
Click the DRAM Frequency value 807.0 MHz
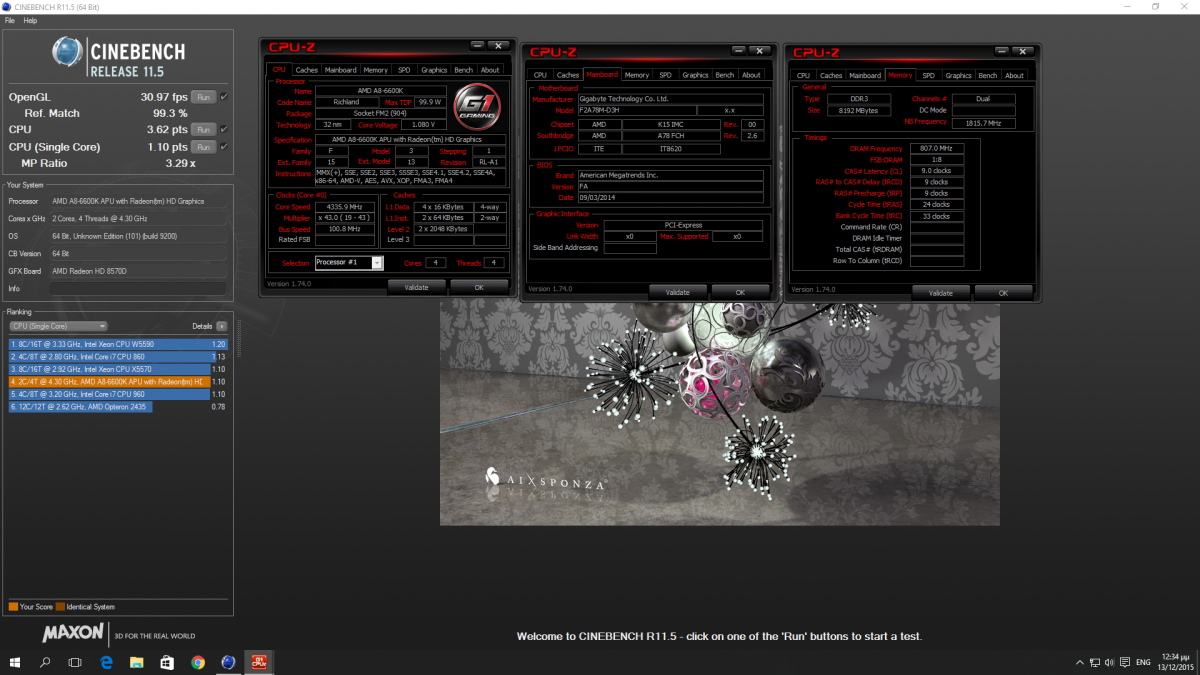[936, 148]
